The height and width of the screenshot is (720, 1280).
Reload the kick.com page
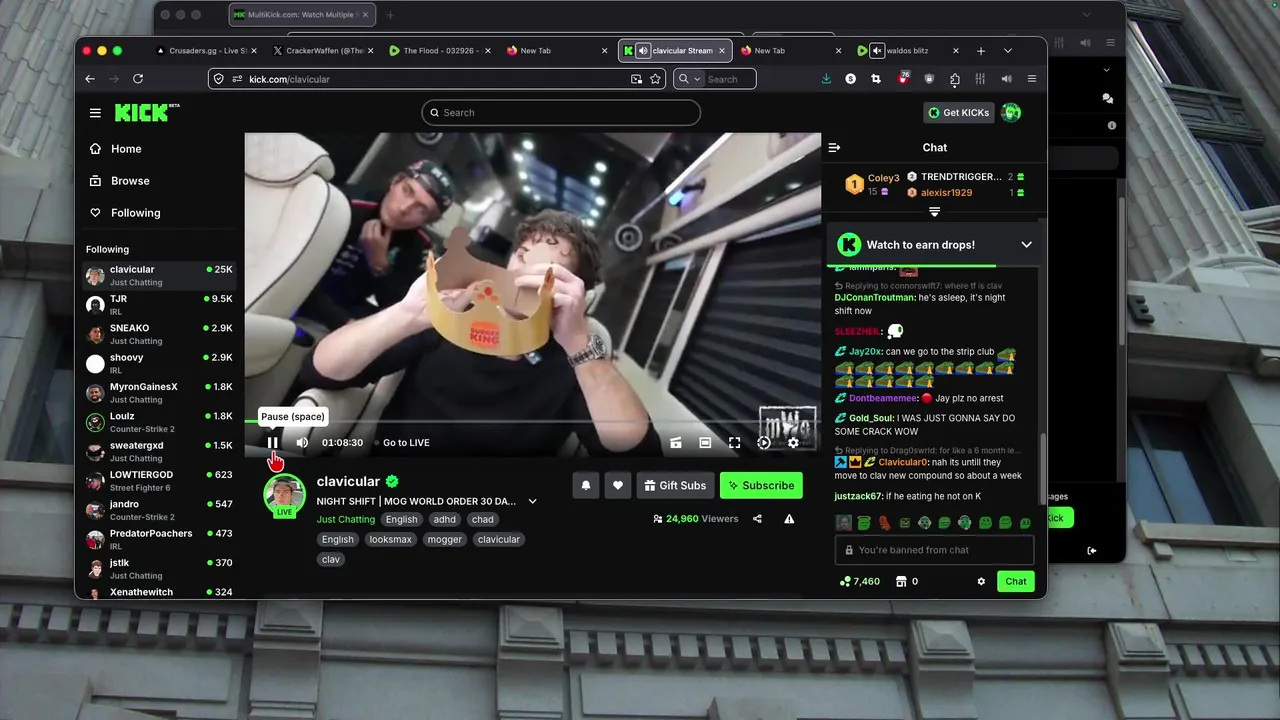[138, 79]
